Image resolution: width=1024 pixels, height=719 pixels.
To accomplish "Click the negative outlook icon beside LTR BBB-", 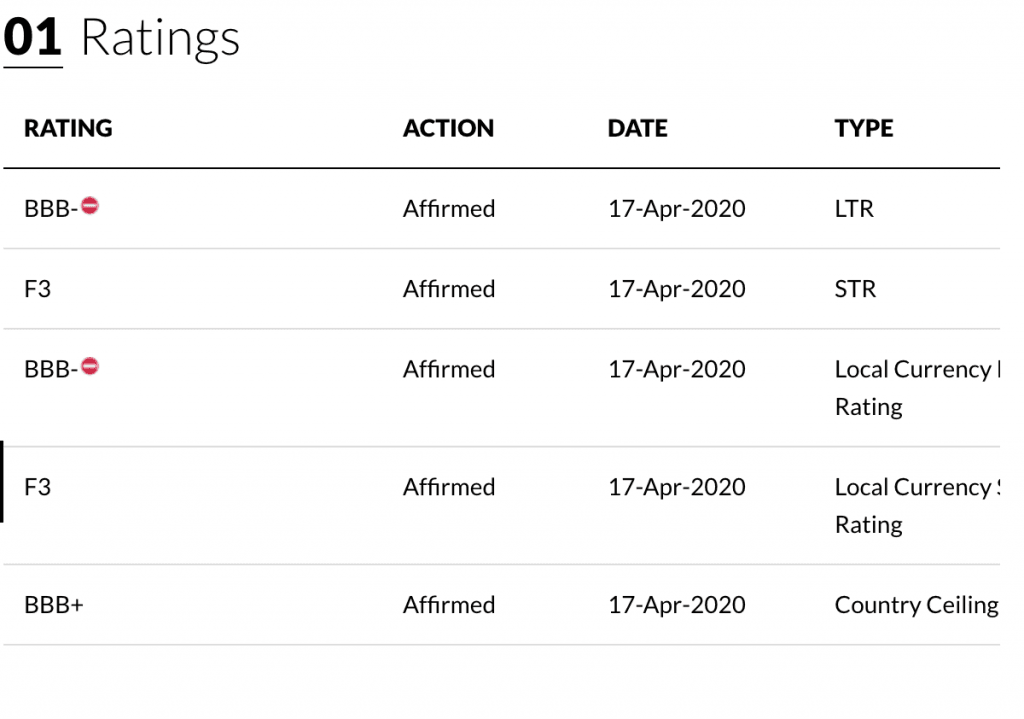I will 90,206.
